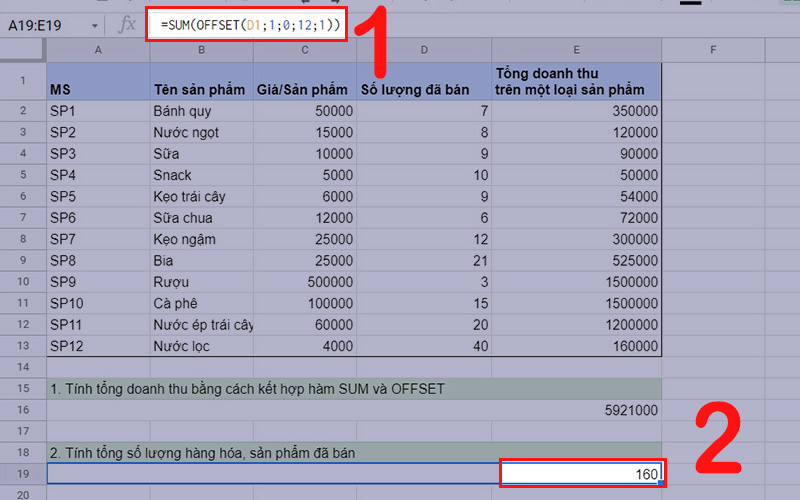
Task: Select revenue cell 350000
Action: point(577,111)
